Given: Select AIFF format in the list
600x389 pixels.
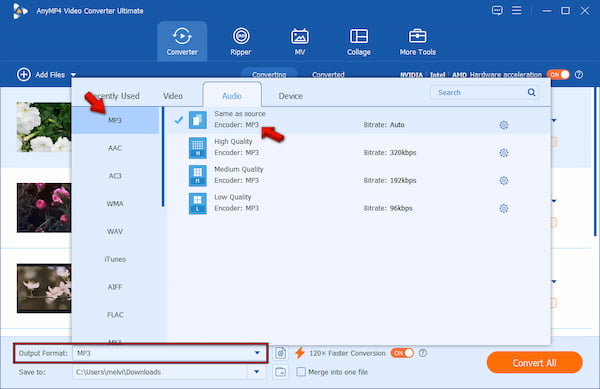Looking at the screenshot, I should coord(115,287).
